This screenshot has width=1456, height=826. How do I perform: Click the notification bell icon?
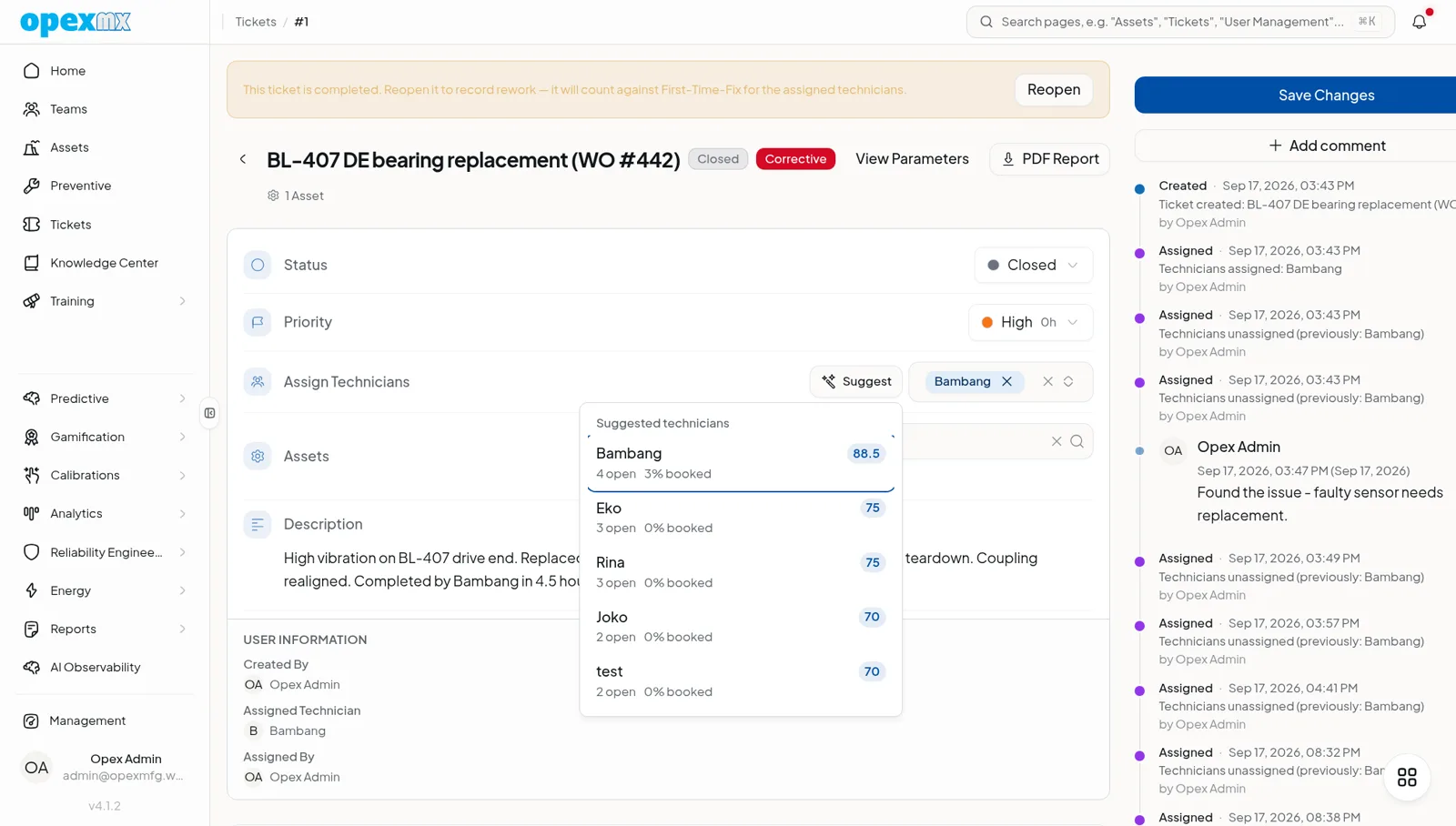1419,21
